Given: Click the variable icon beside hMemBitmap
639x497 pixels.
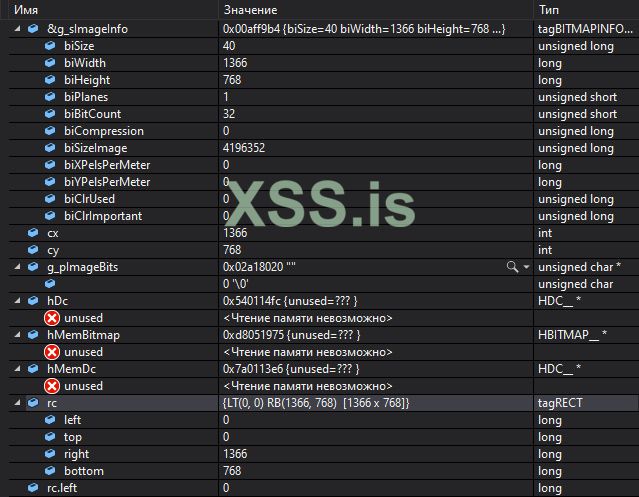Looking at the screenshot, I should click(33, 334).
